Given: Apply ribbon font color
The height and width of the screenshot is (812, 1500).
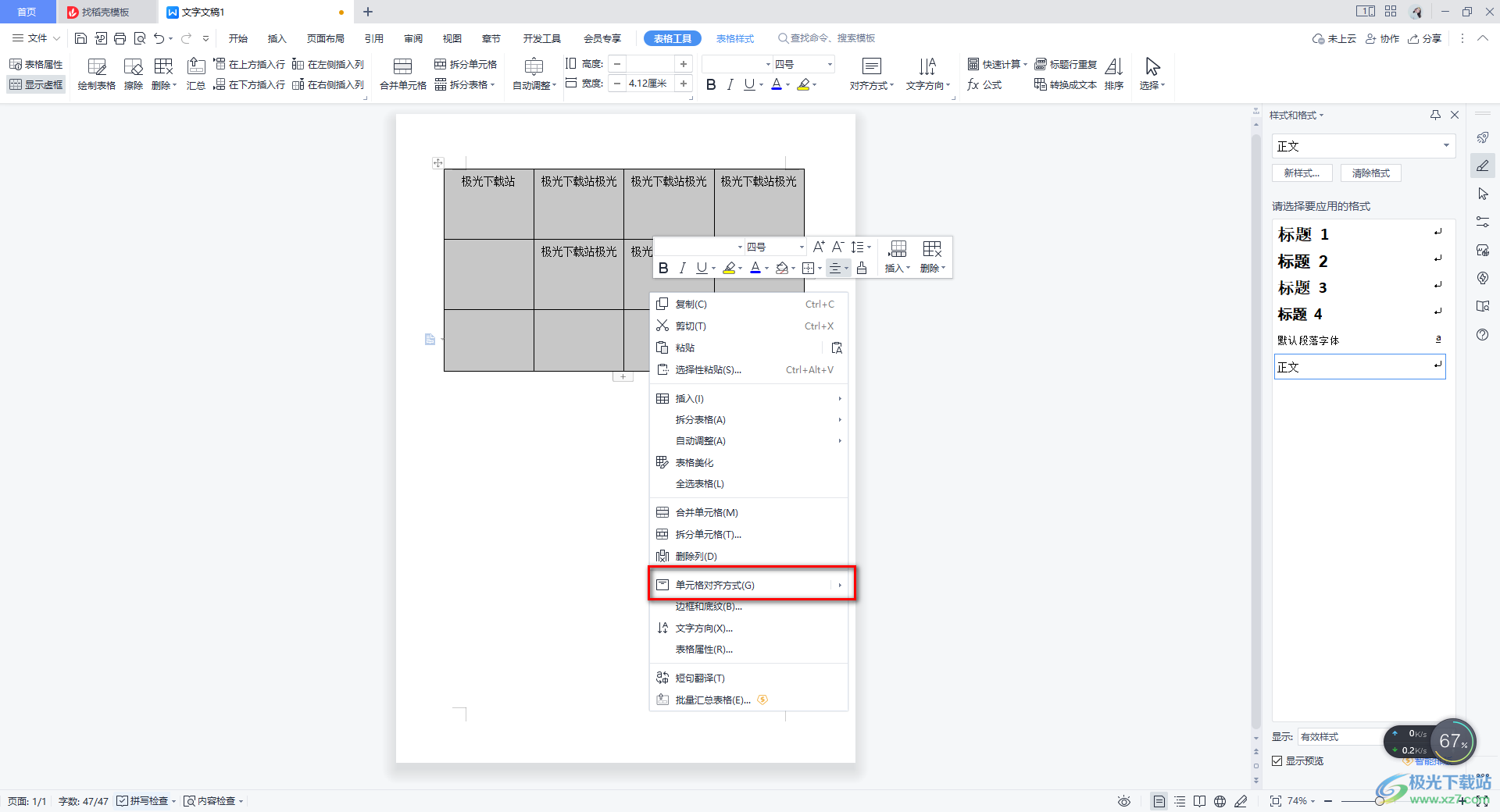Looking at the screenshot, I should [x=777, y=84].
